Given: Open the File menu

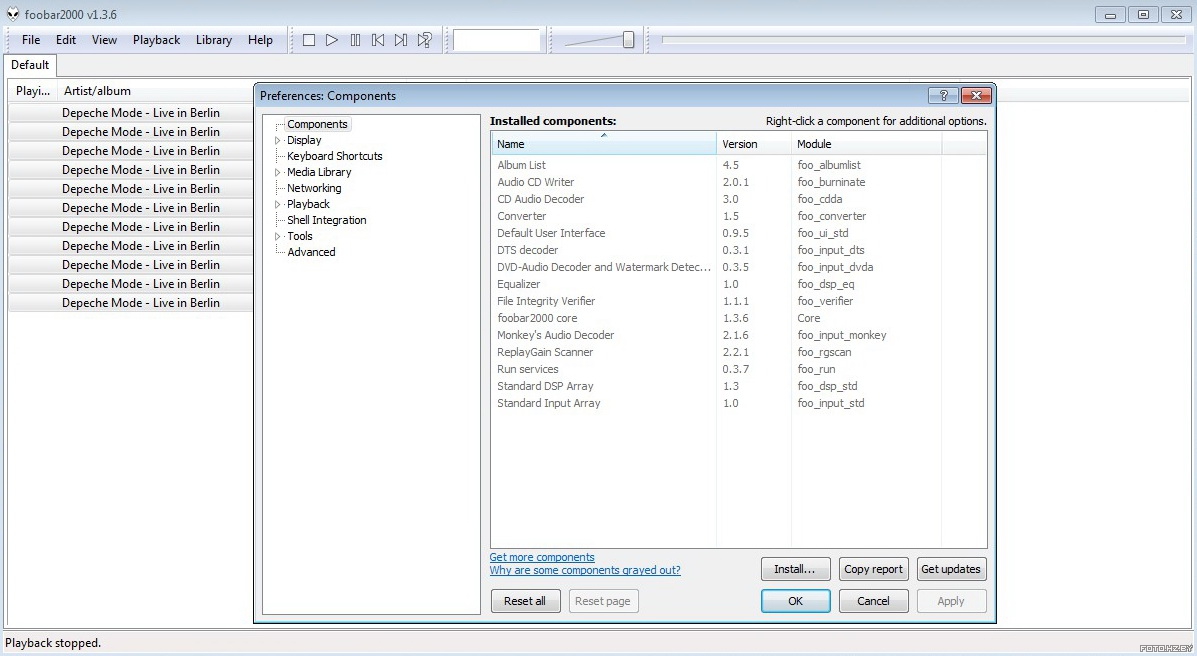Looking at the screenshot, I should coord(31,40).
